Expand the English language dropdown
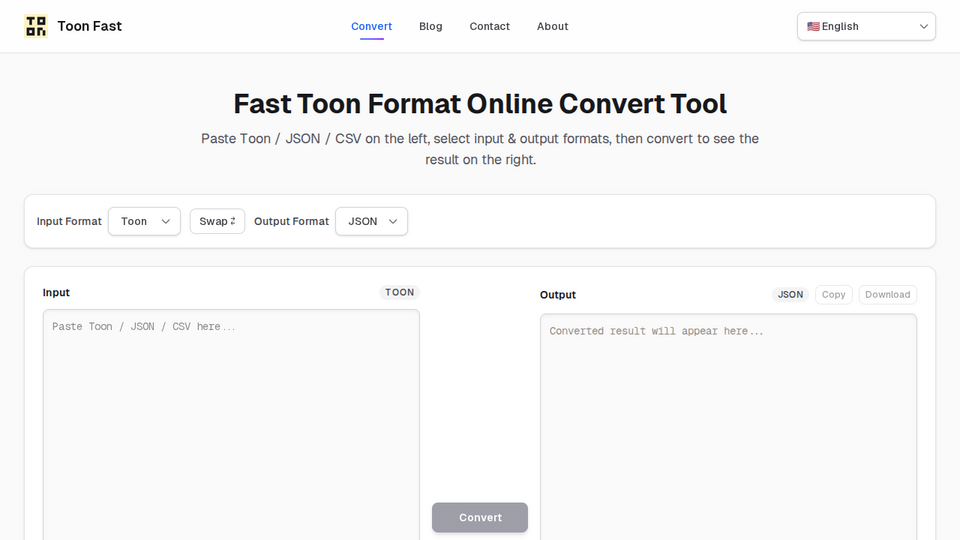Image resolution: width=960 pixels, height=540 pixels. [x=866, y=26]
